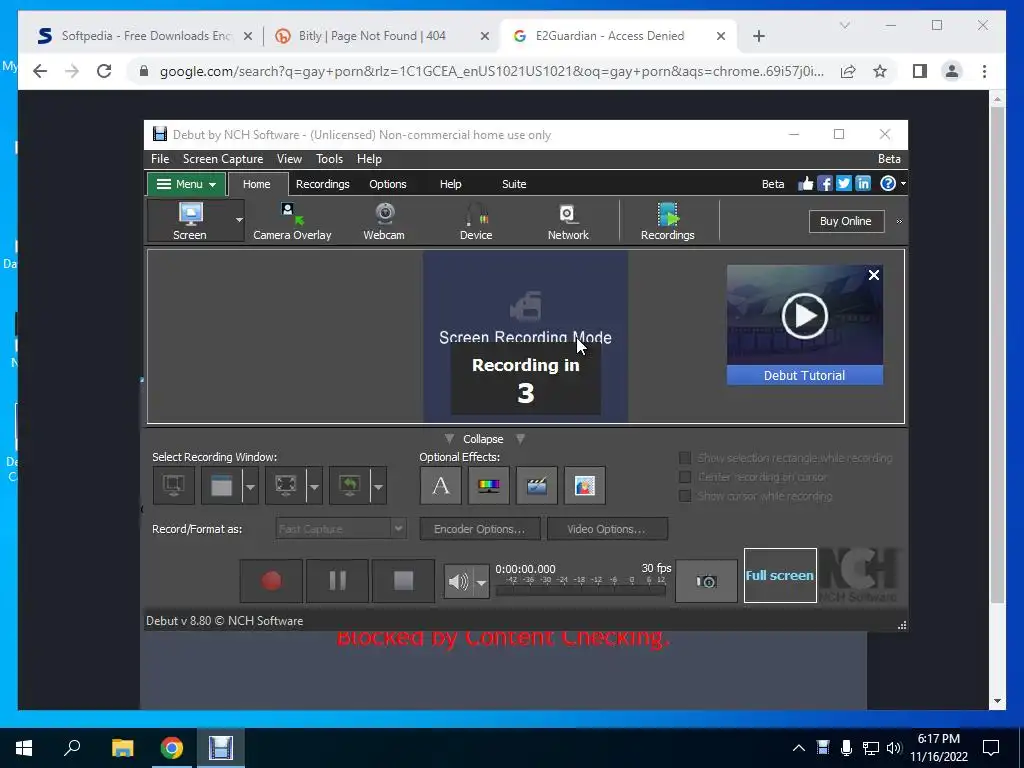The width and height of the screenshot is (1024, 768).
Task: Take a snapshot with camera icon
Action: 706,581
